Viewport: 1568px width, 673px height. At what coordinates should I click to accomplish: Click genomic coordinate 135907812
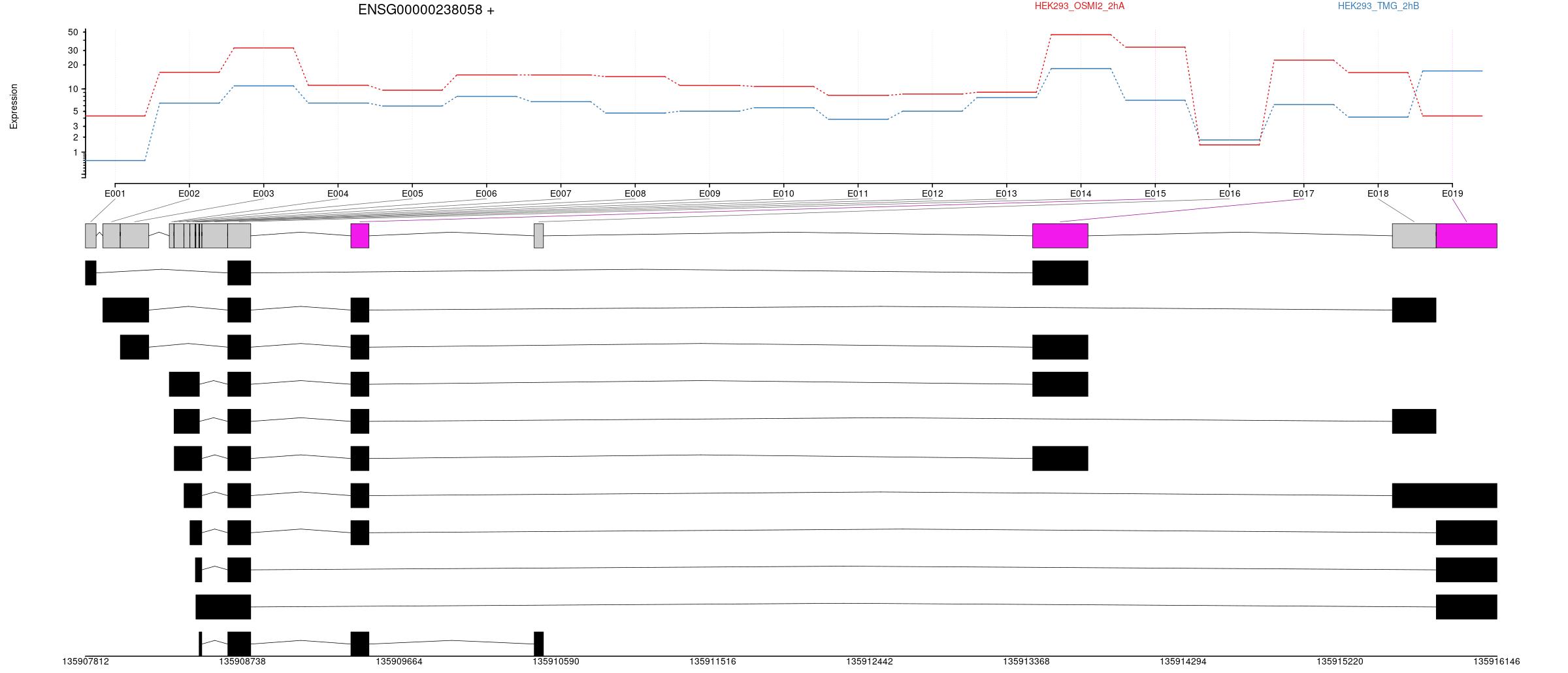(x=86, y=661)
